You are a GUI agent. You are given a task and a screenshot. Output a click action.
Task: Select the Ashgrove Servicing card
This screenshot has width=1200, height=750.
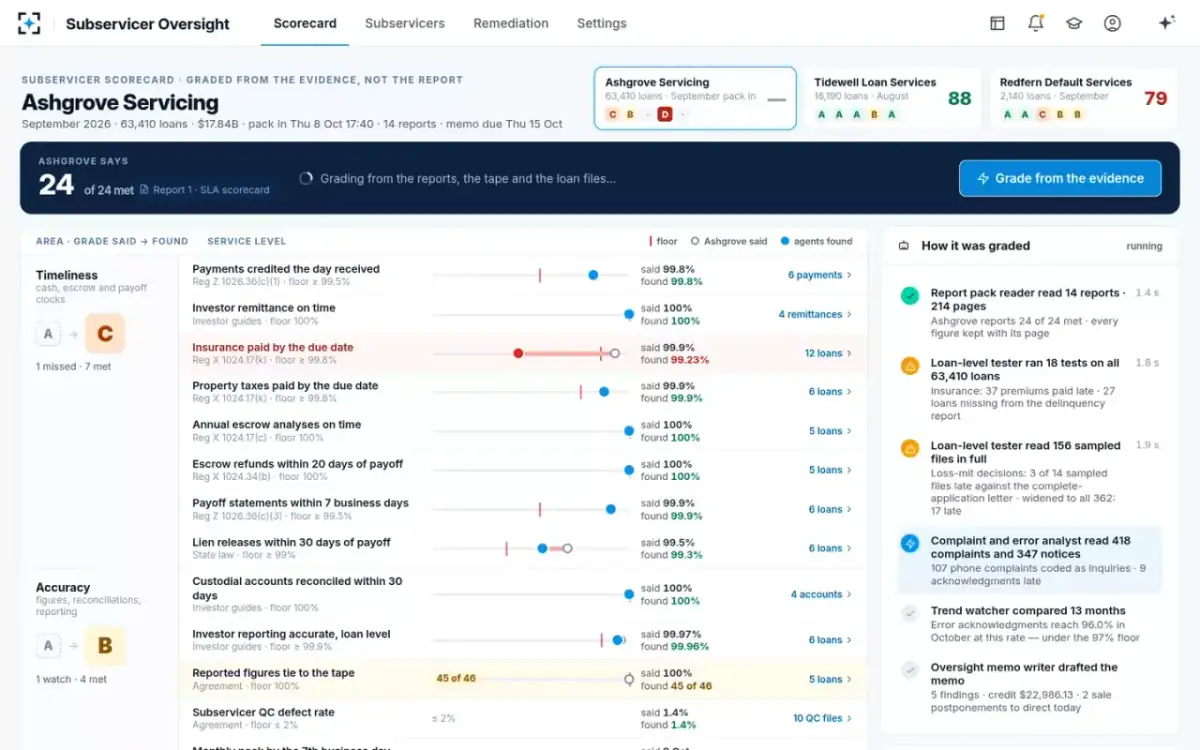[x=695, y=98]
